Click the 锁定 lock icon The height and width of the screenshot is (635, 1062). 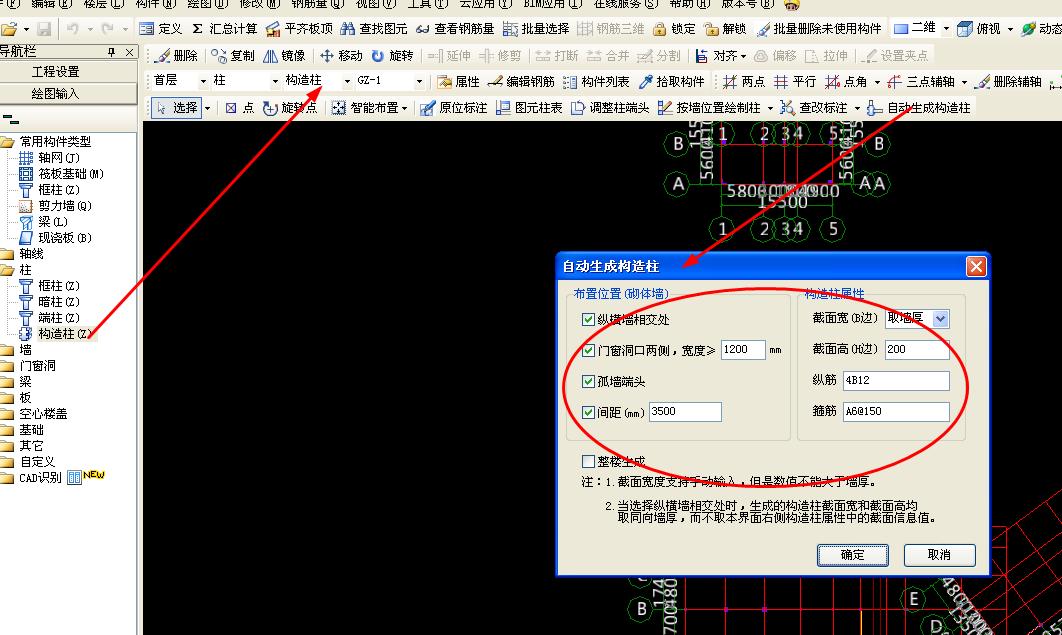click(x=675, y=28)
